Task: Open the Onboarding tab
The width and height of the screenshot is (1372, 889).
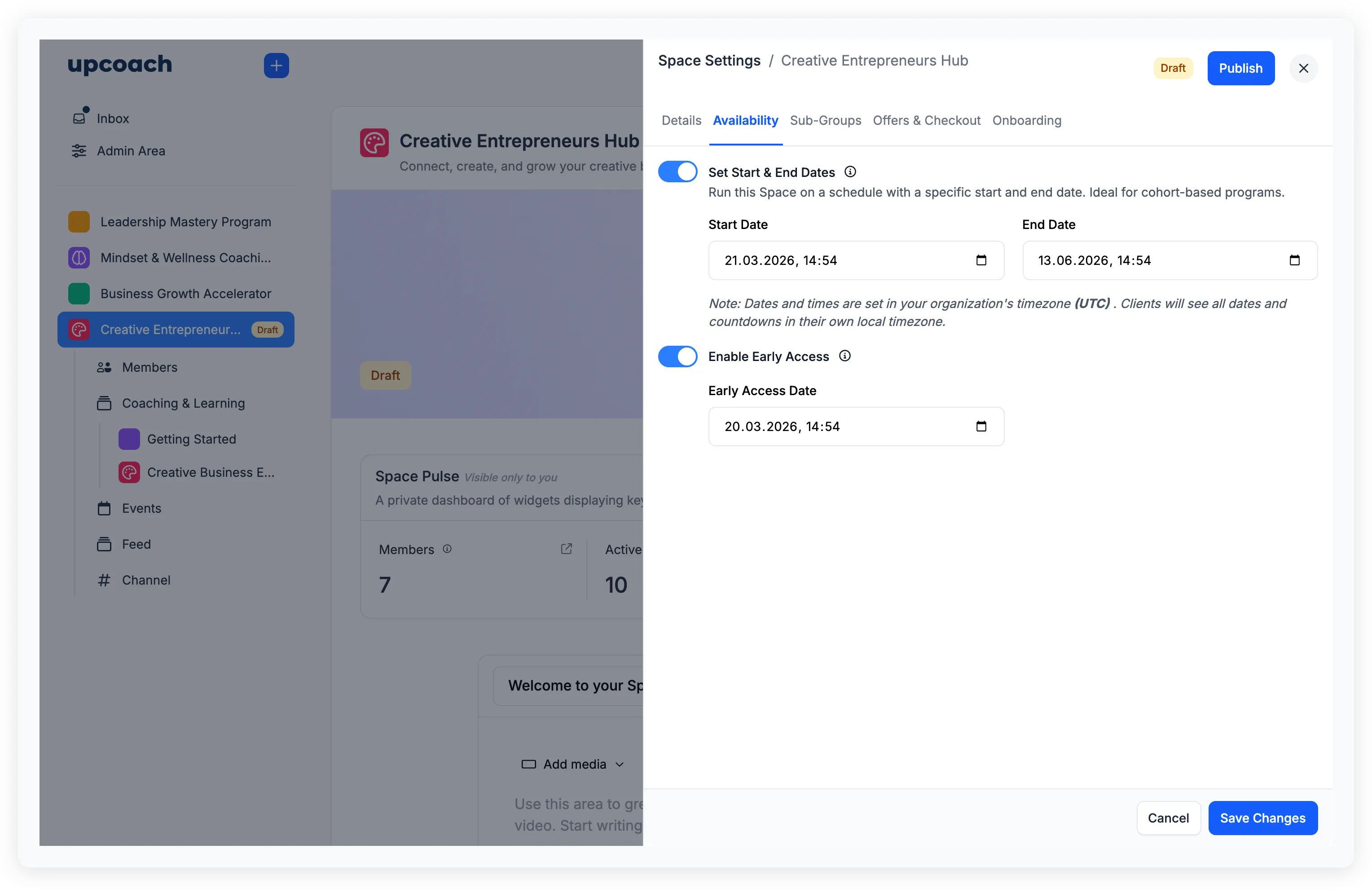Action: [1027, 120]
